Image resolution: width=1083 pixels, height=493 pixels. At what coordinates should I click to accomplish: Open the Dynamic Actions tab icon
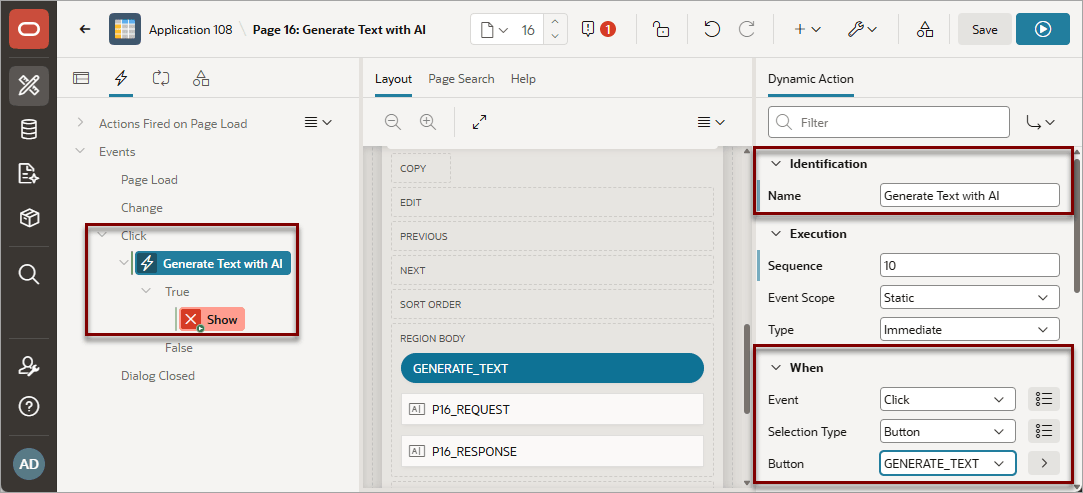[121, 78]
